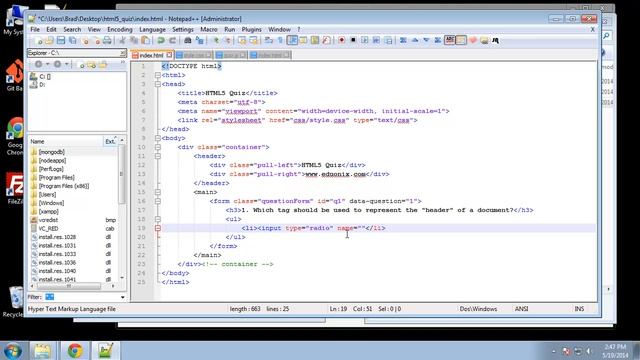Screen dimensions: 640x360
Task: Click the ABC spell-check toolbar icon
Action: pos(450,40)
